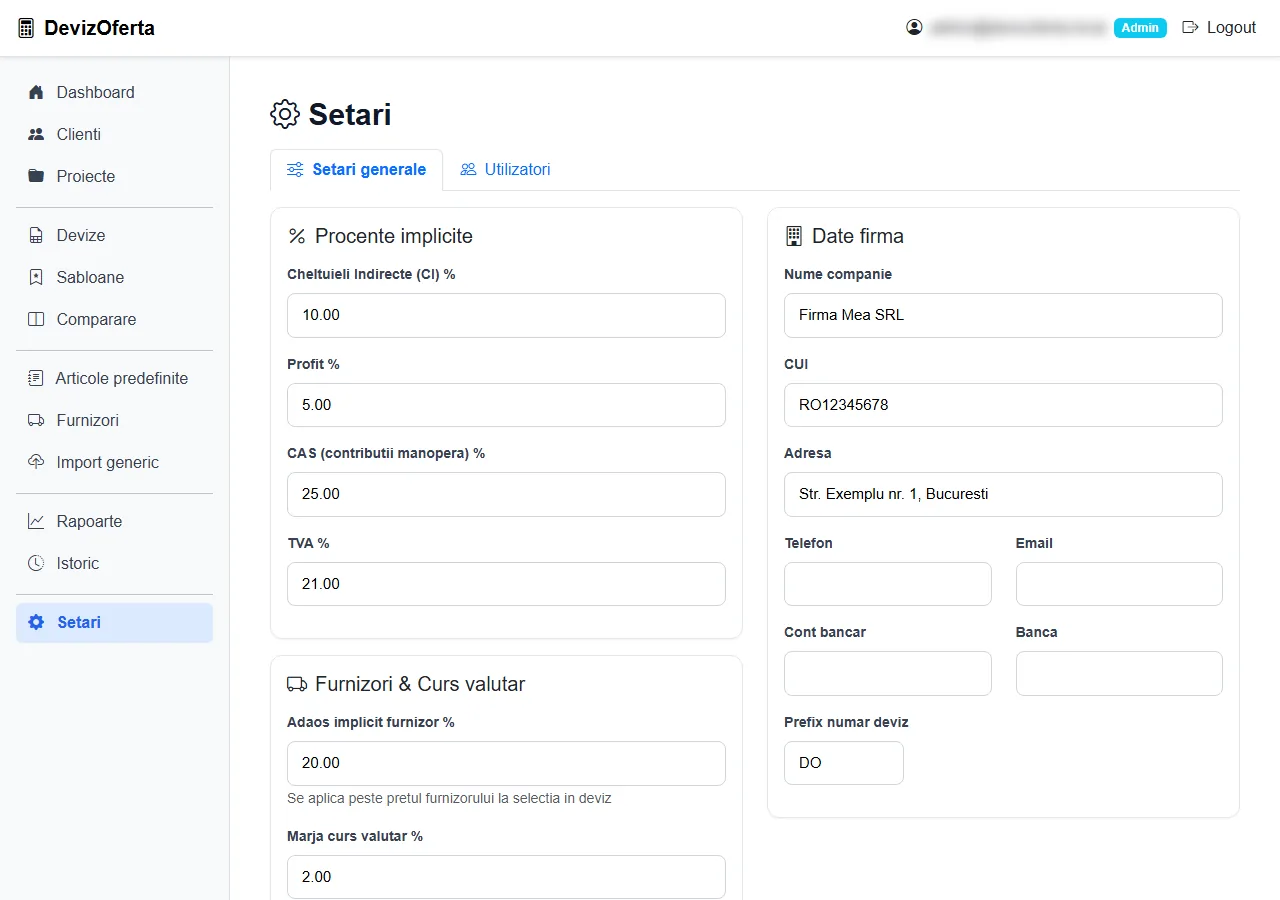Click the percent icon beside Procente implicite
Image resolution: width=1280 pixels, height=900 pixels.
click(297, 236)
